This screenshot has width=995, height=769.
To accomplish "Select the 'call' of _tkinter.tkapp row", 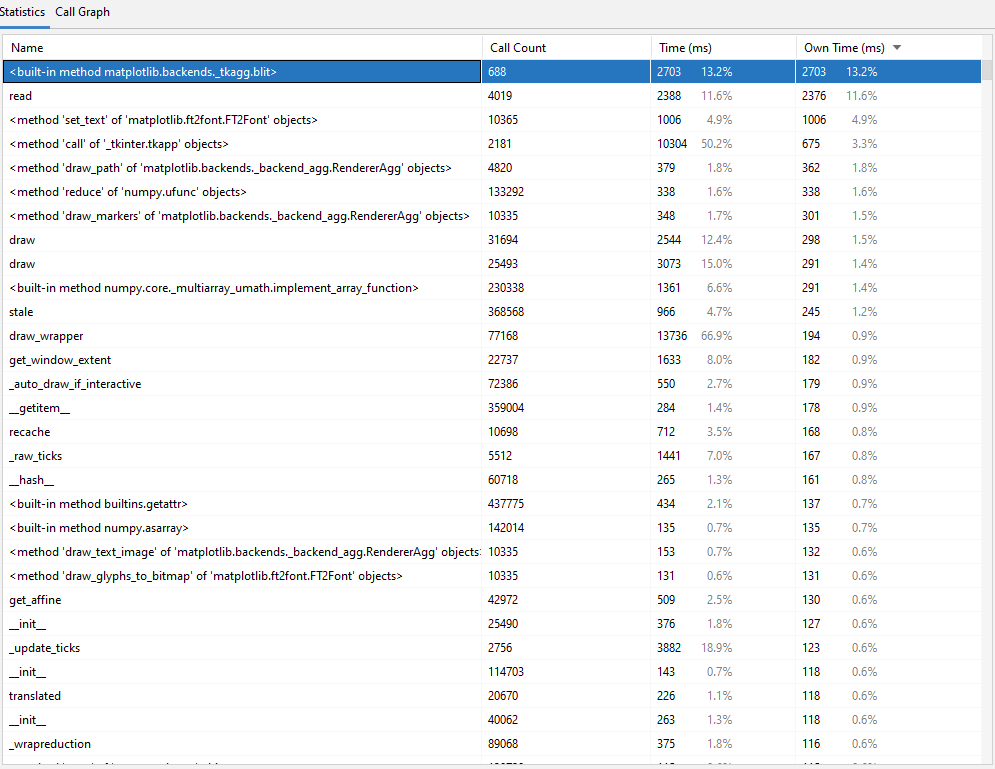I will coord(492,144).
